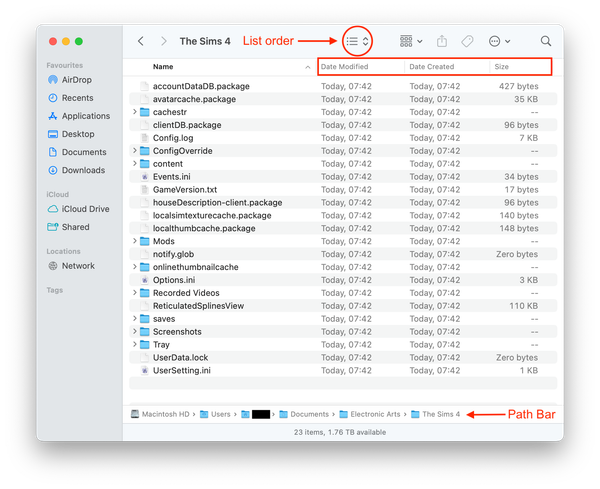600x489 pixels.
Task: Click the Share toolbar icon
Action: click(443, 41)
